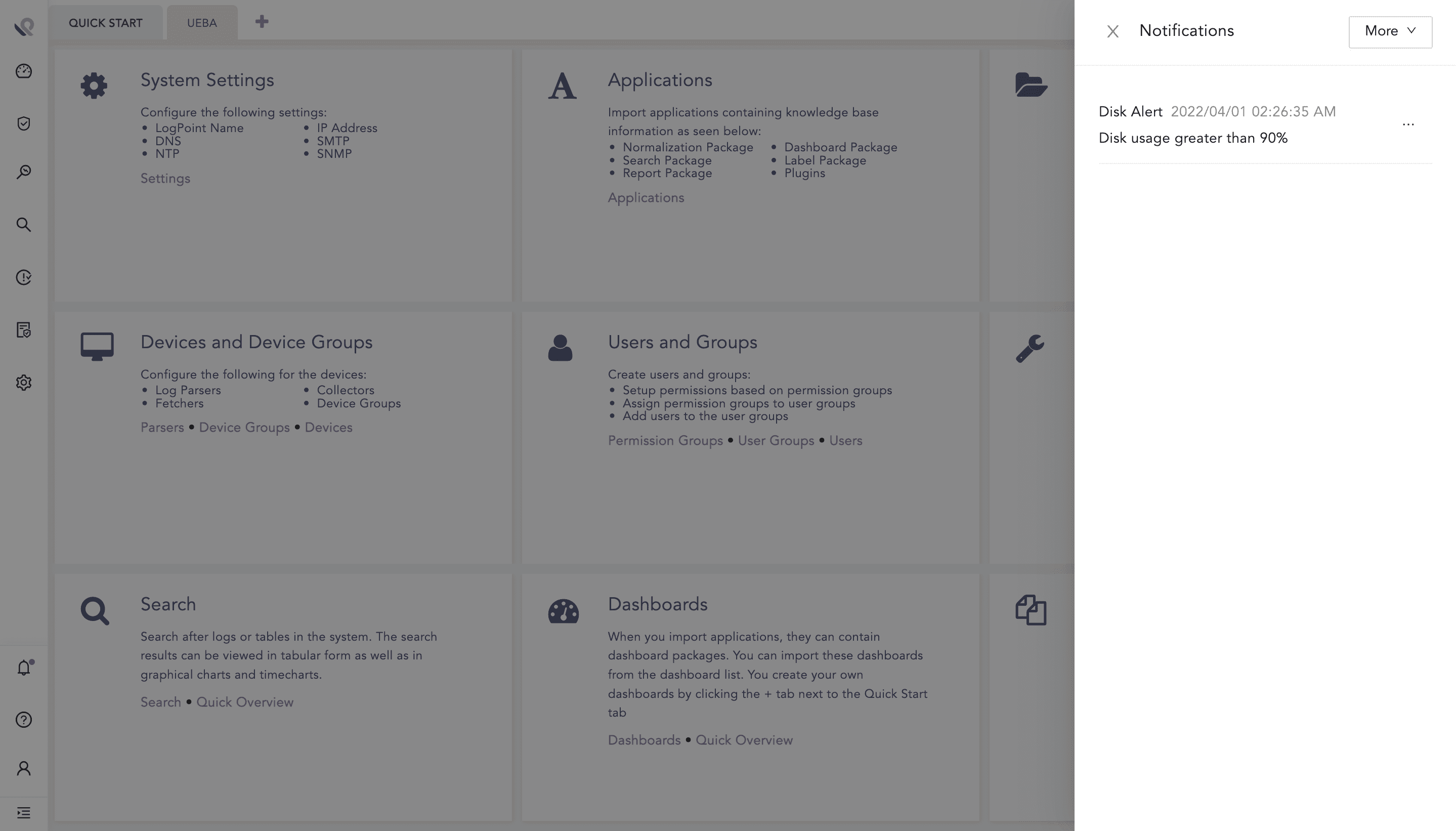
Task: Close the Notifications panel
Action: 1112,31
